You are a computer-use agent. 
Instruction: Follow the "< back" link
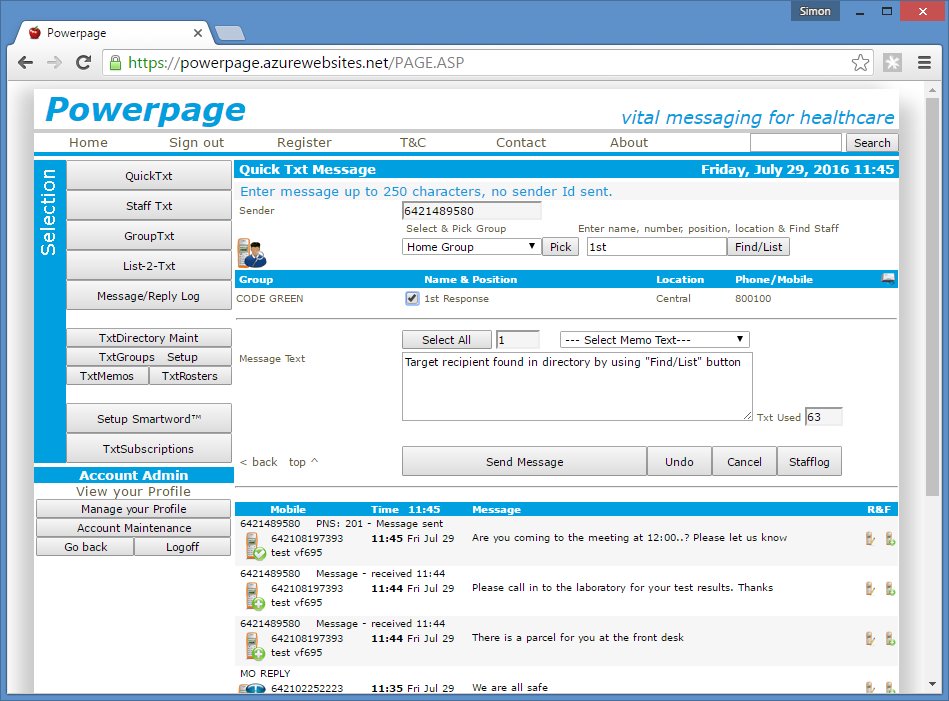click(x=258, y=462)
